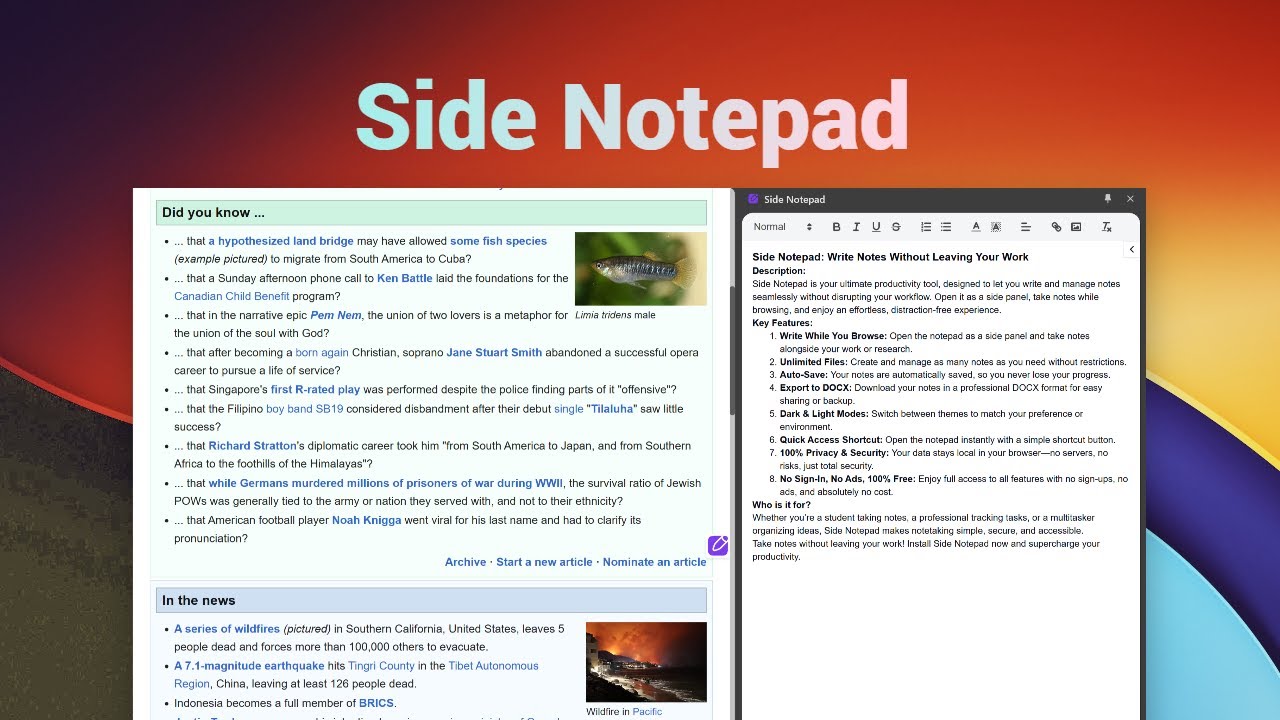Expand the notes file list chevron
Image resolution: width=1280 pixels, height=720 pixels.
pyautogui.click(x=1132, y=250)
